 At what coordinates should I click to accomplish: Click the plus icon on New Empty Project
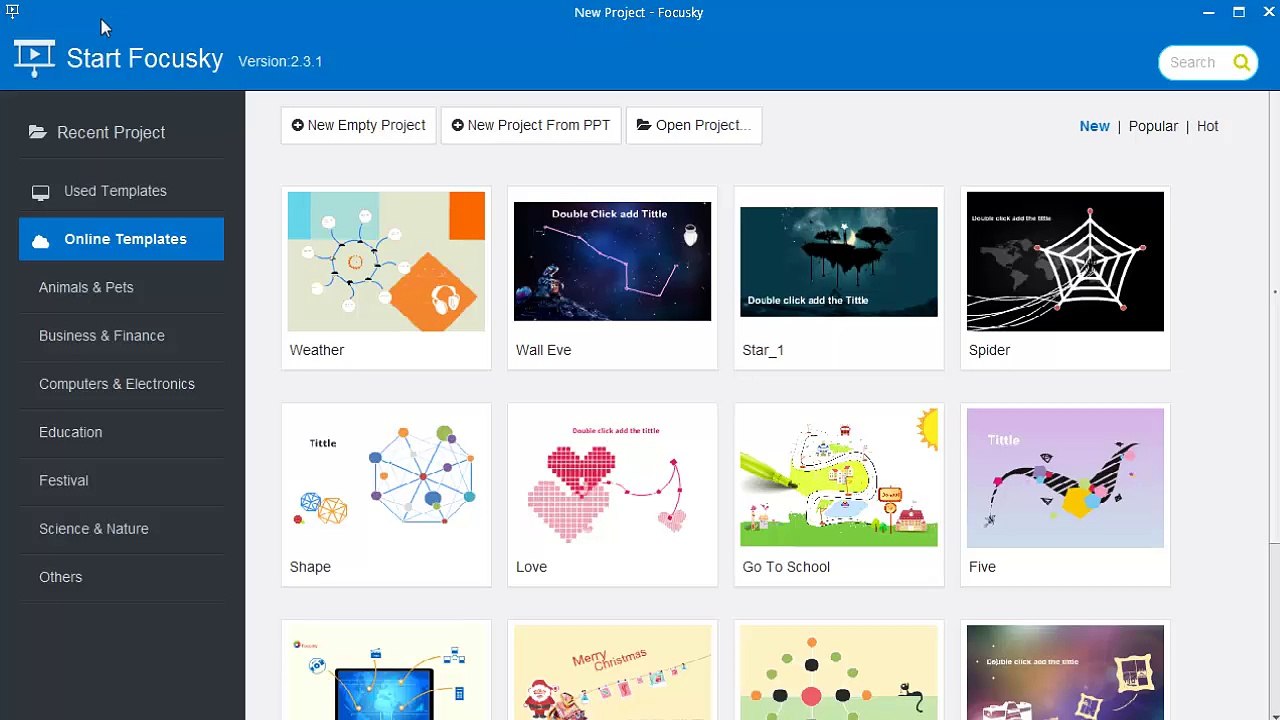click(297, 125)
